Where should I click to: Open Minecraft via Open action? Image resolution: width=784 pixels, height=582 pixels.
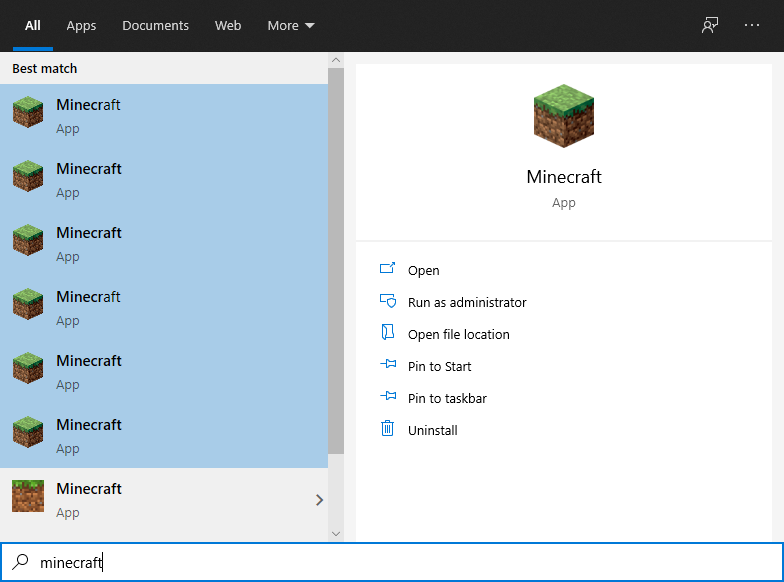pos(424,270)
